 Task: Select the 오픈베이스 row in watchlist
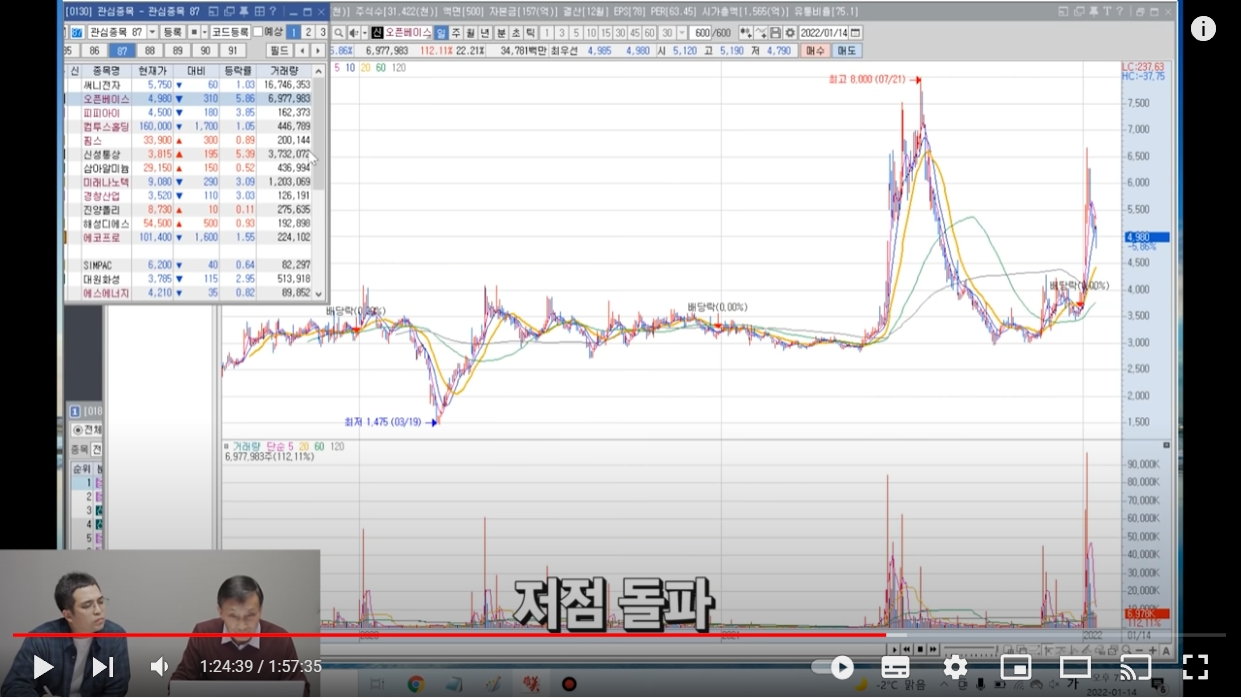click(x=189, y=99)
